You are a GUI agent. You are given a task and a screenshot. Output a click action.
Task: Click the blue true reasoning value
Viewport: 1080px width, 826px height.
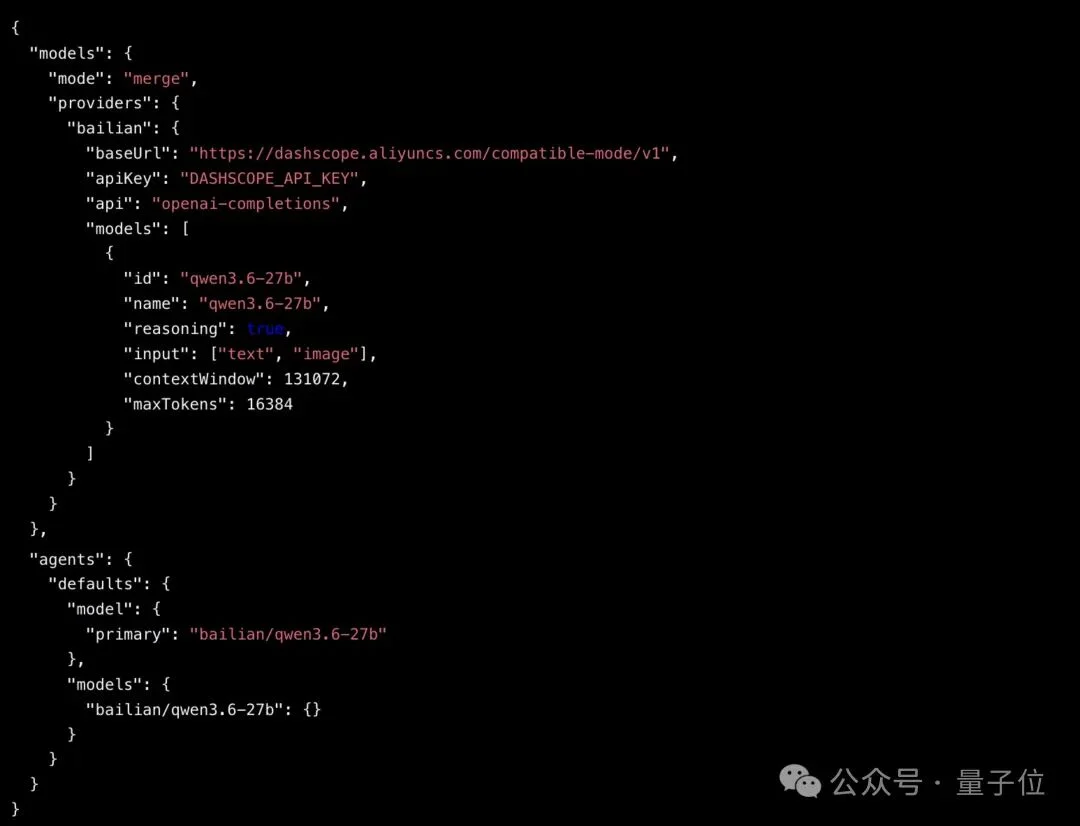pos(265,329)
